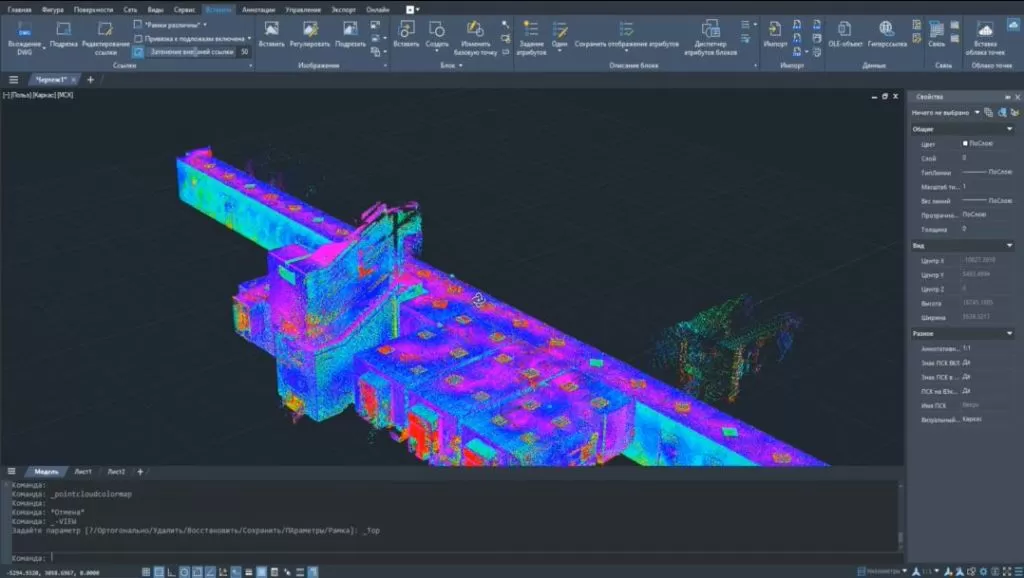Toggle grid display in status bar
Screen dimensions: 1024x578
point(146,572)
